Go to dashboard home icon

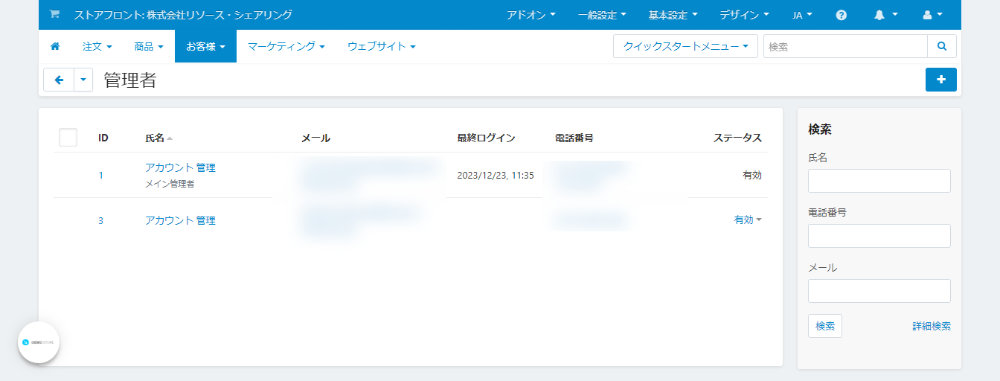55,47
